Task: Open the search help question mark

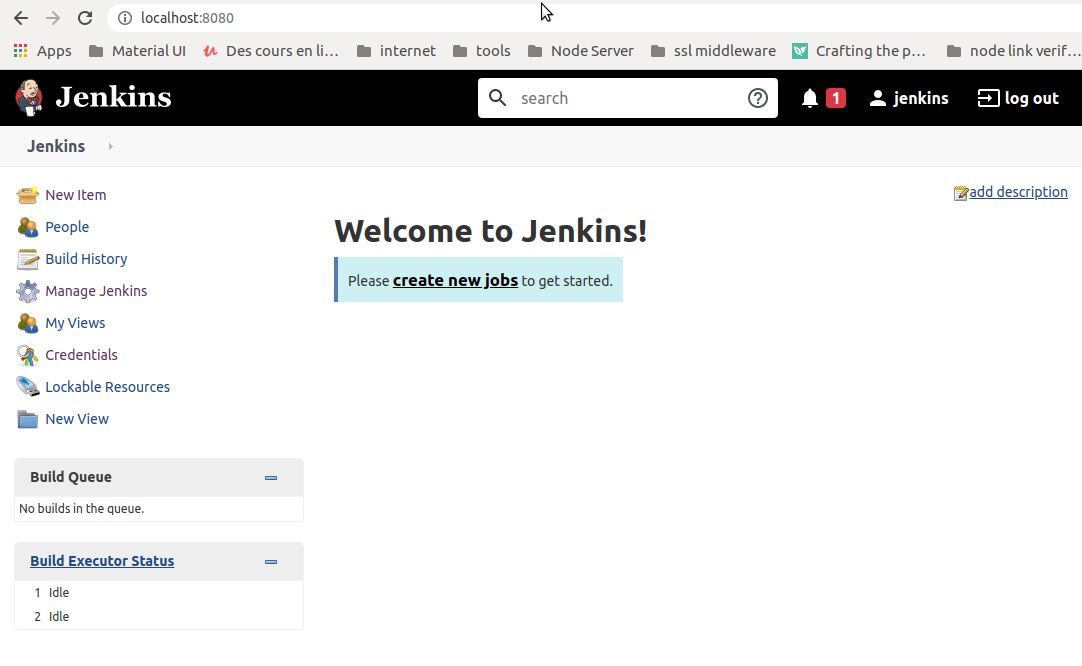Action: 757,97
